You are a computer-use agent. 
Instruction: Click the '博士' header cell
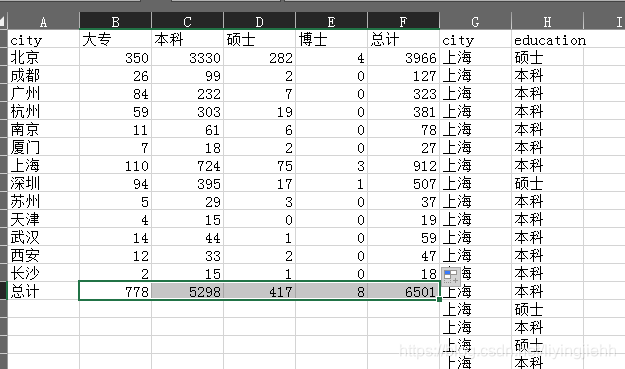click(x=331, y=39)
